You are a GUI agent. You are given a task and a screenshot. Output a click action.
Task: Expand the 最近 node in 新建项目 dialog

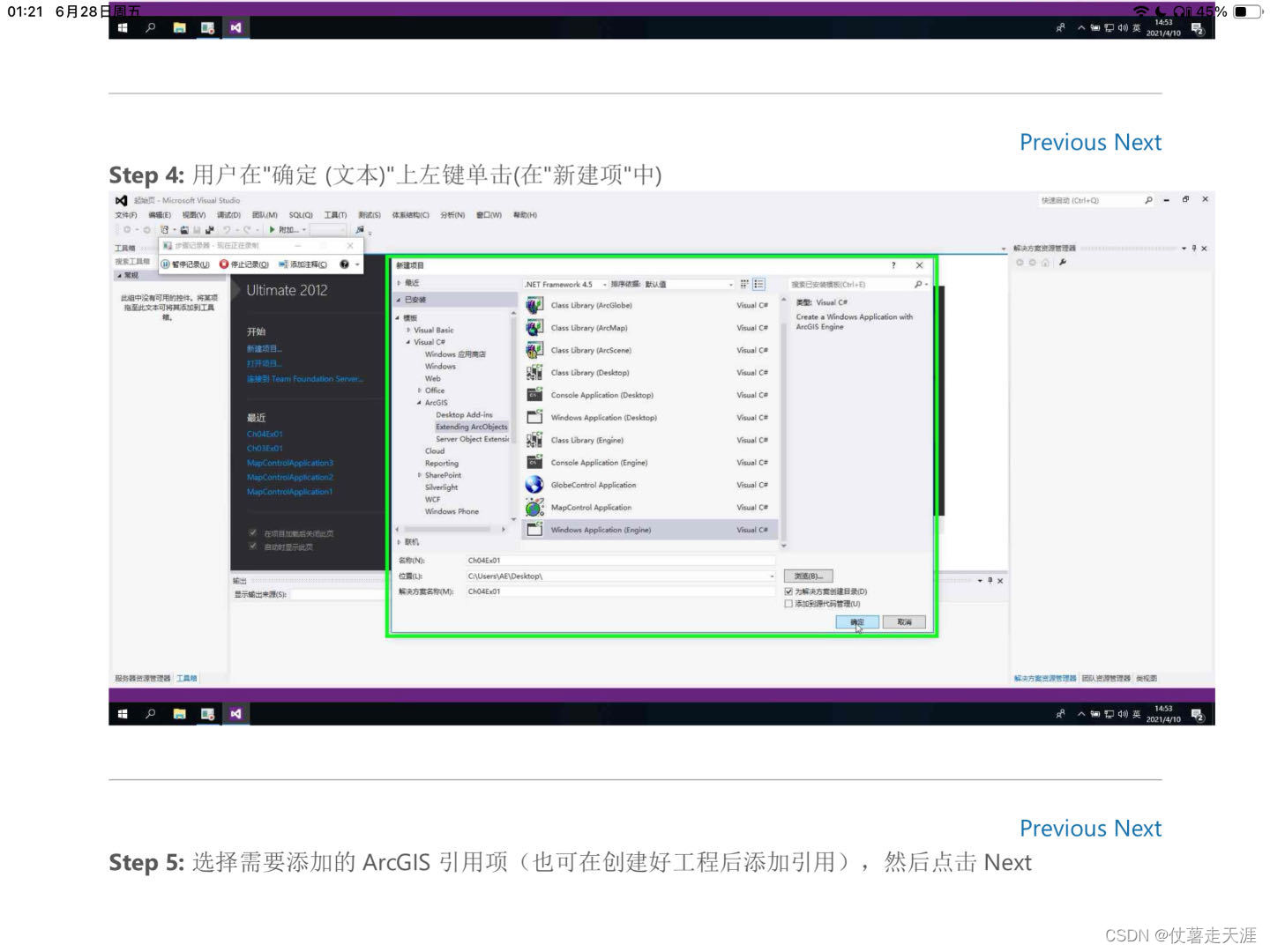click(399, 283)
